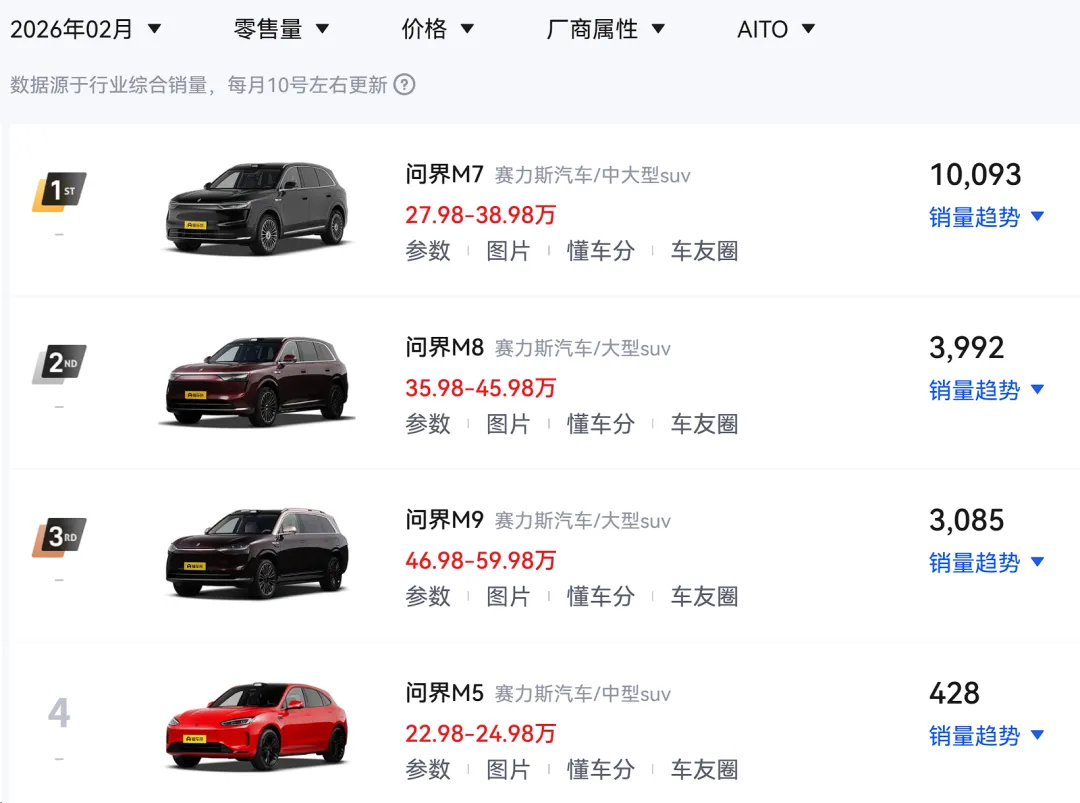Open the 价格 filter dropdown
Screen dimensions: 1080x803
(438, 29)
